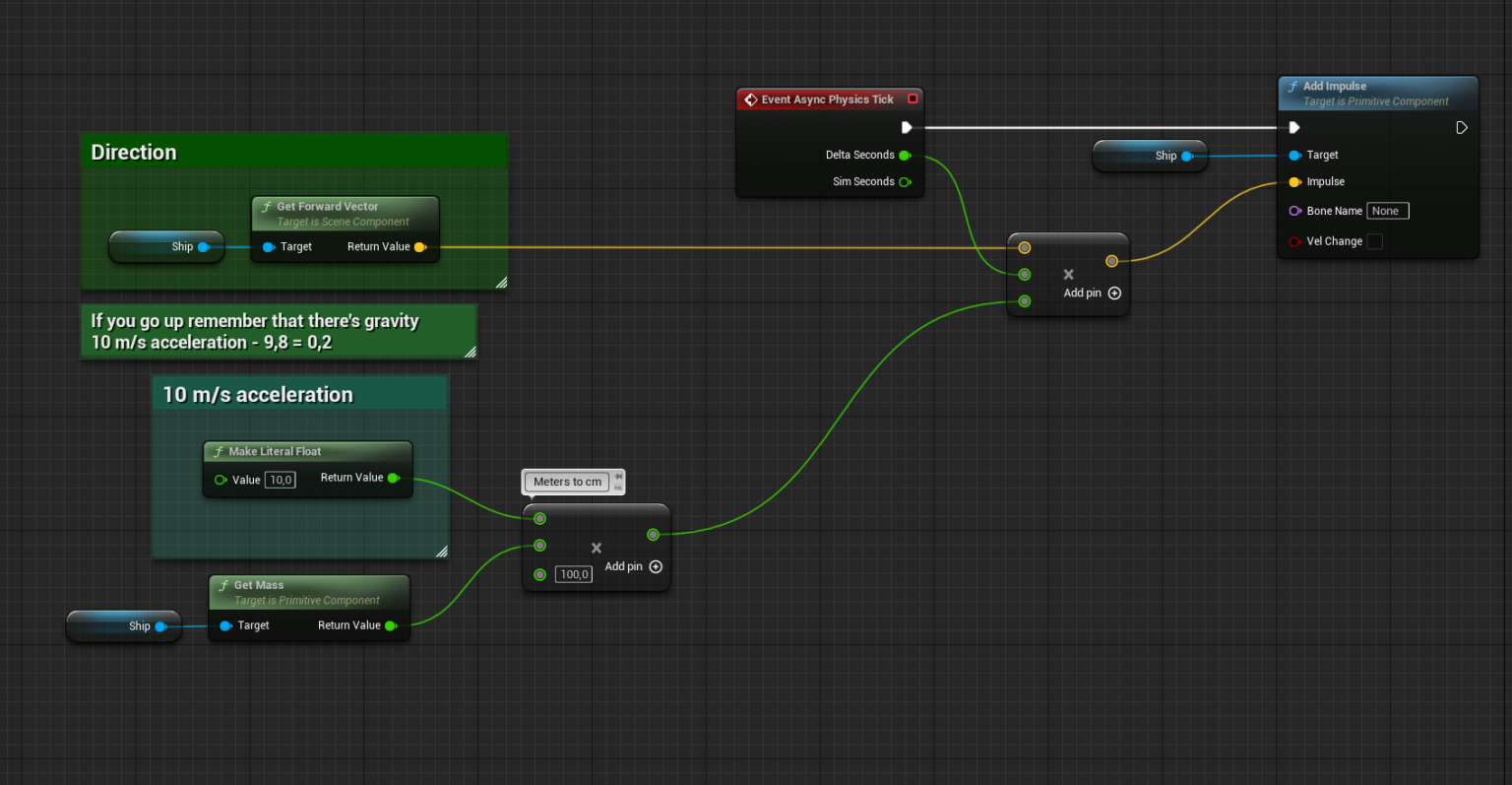Viewport: 1512px width, 785px height.
Task: Click Add pin on the Meters to cm multiply node
Action: (x=655, y=566)
